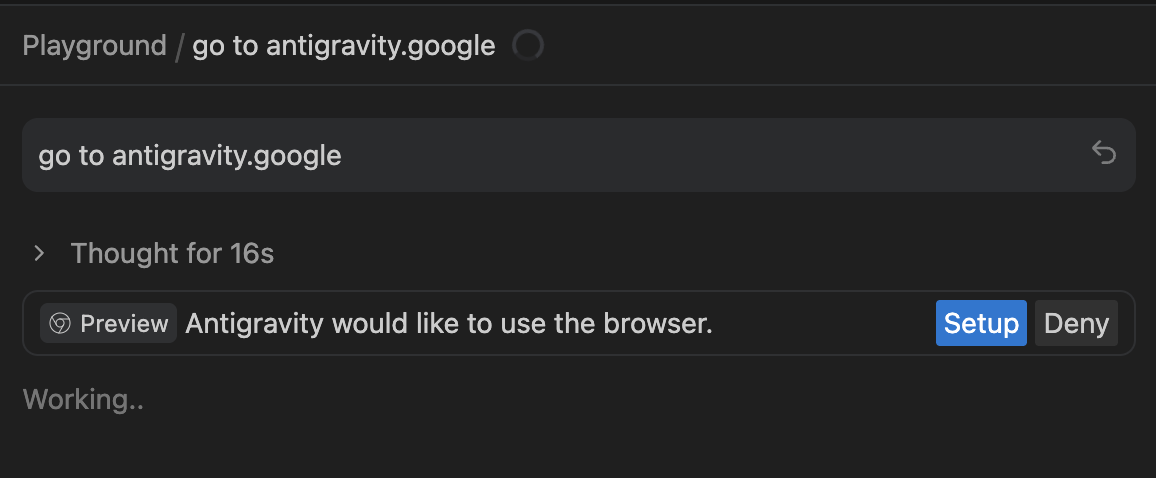Click the undo arrow on the message
The width and height of the screenshot is (1156, 478).
(x=1103, y=153)
